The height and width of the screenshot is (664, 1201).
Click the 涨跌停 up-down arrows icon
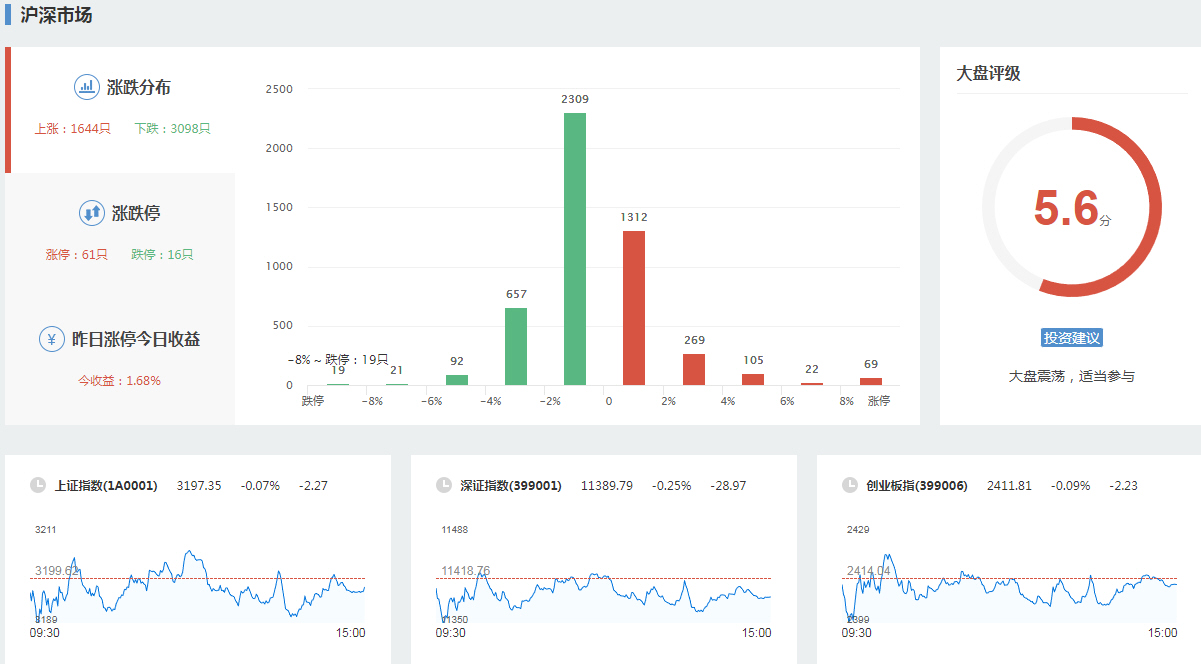pos(92,213)
